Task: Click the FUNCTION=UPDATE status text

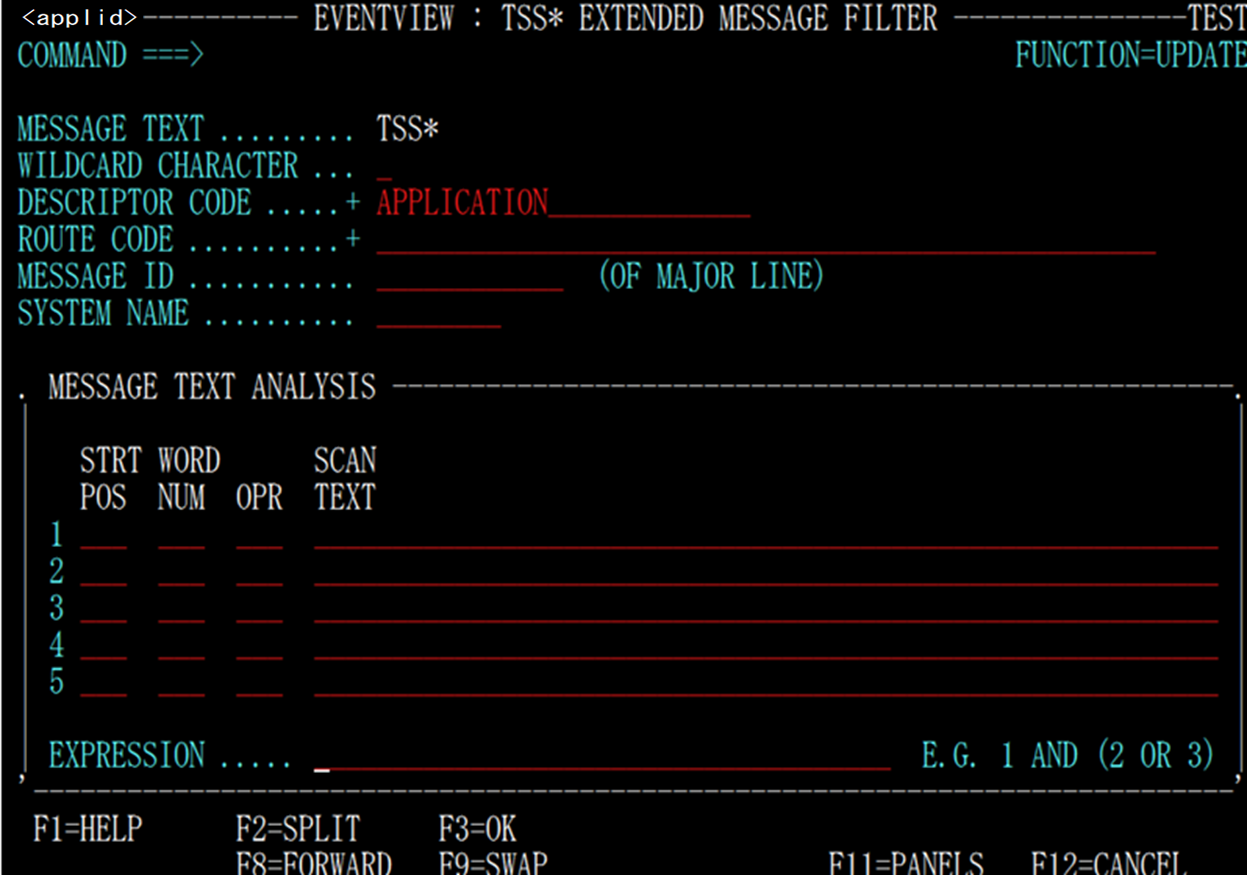Action: [1131, 55]
